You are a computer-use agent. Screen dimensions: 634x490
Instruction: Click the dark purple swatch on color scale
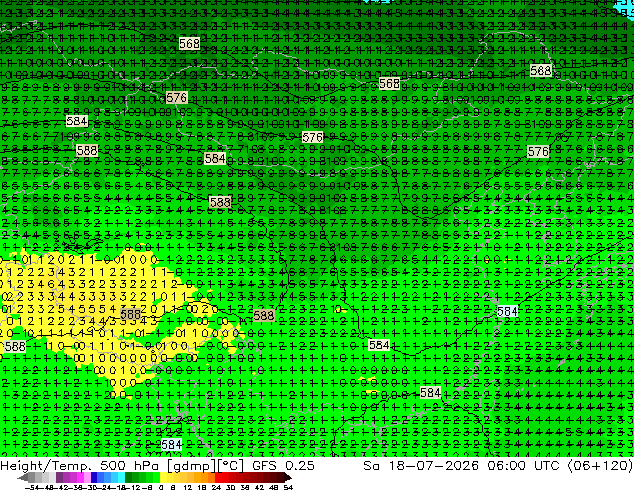pos(59,477)
